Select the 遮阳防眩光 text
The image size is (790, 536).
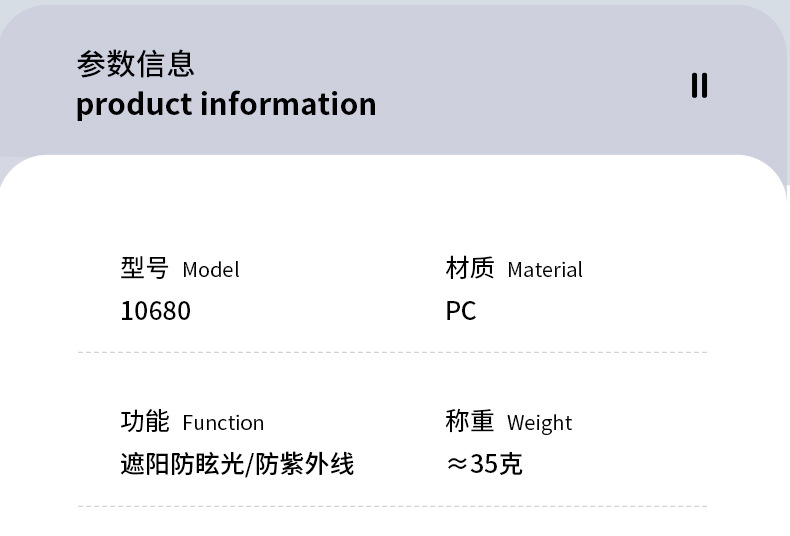click(x=183, y=464)
